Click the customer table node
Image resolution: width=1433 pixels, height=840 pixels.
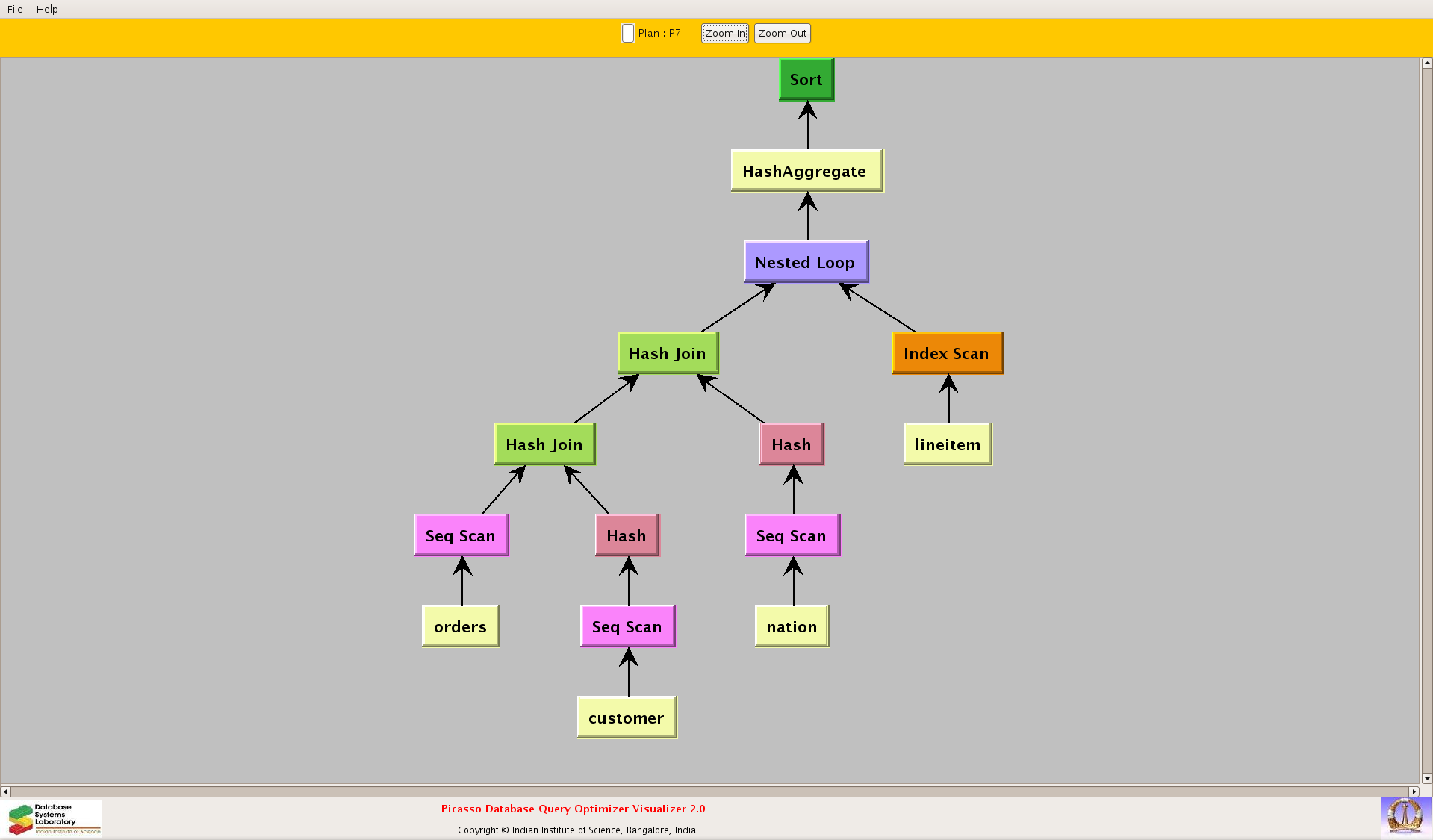627,718
